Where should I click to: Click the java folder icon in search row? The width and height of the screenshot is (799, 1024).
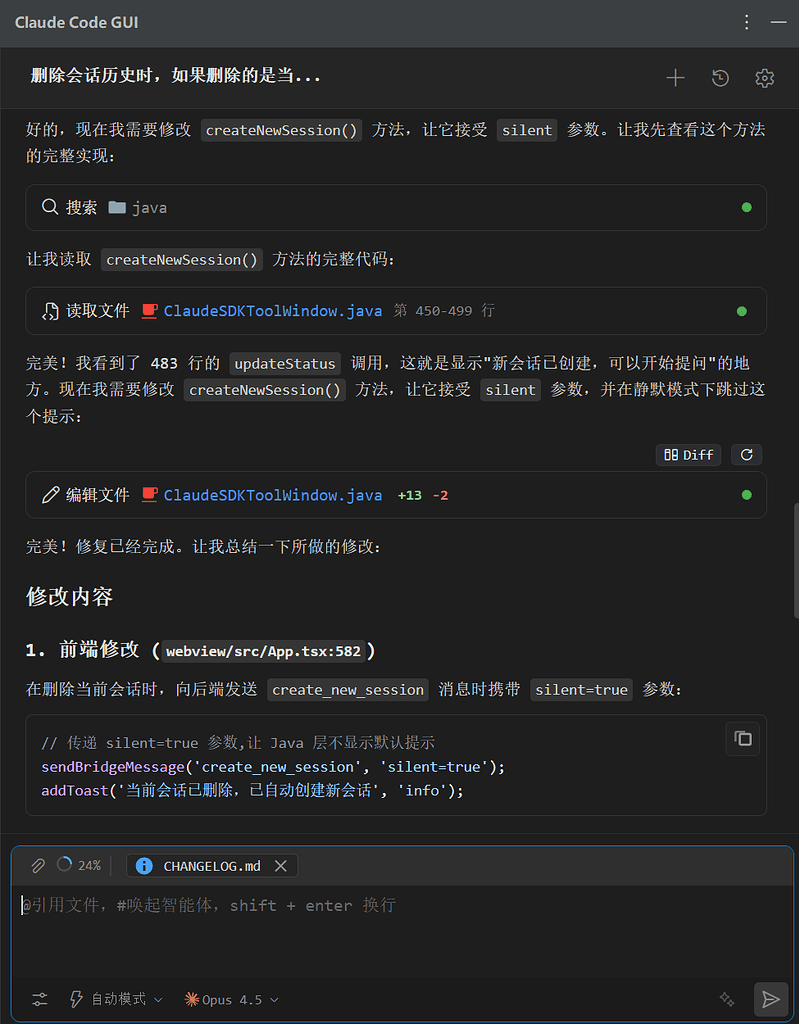point(117,207)
